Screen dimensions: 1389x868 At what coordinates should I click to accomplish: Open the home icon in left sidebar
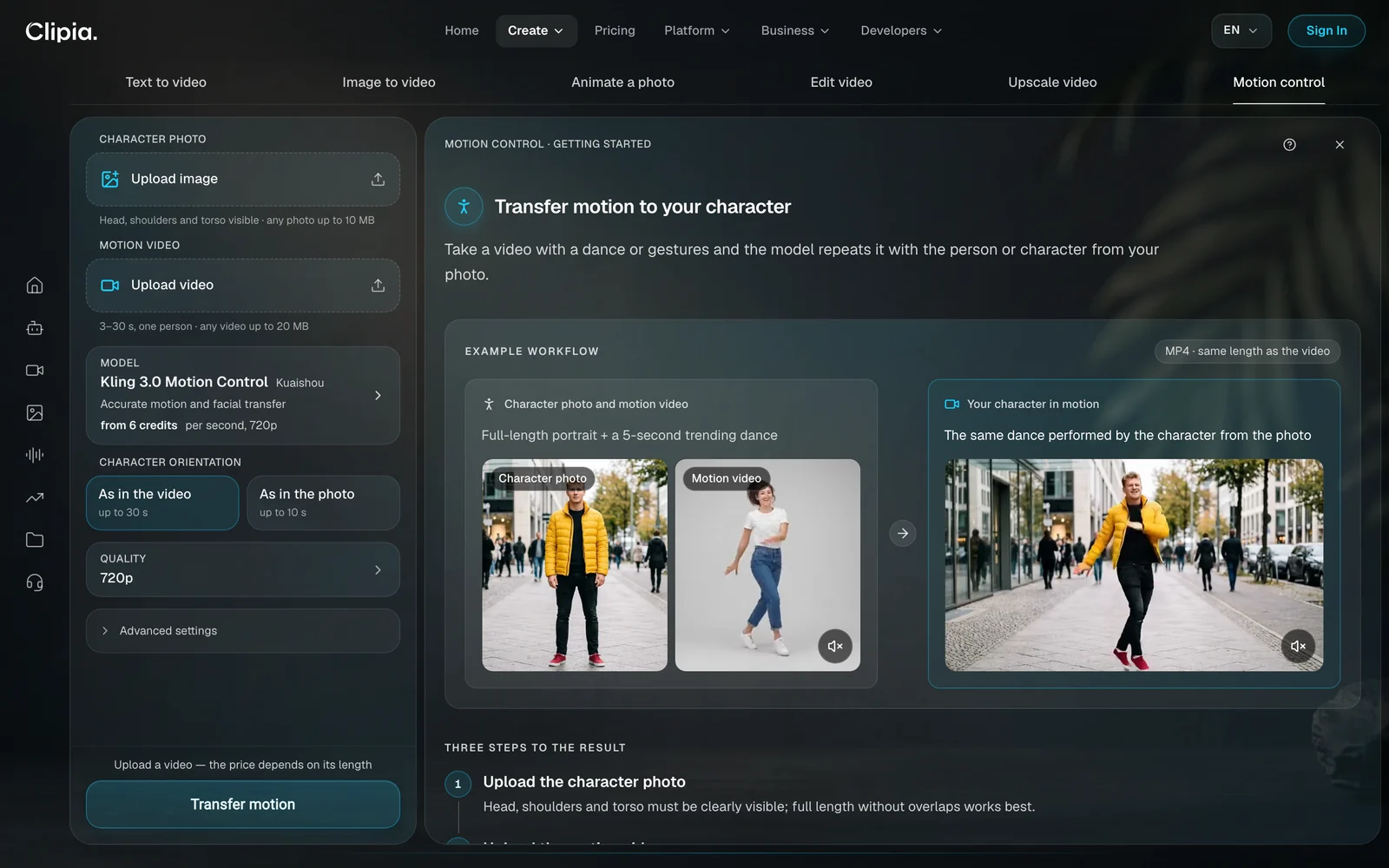click(x=35, y=286)
